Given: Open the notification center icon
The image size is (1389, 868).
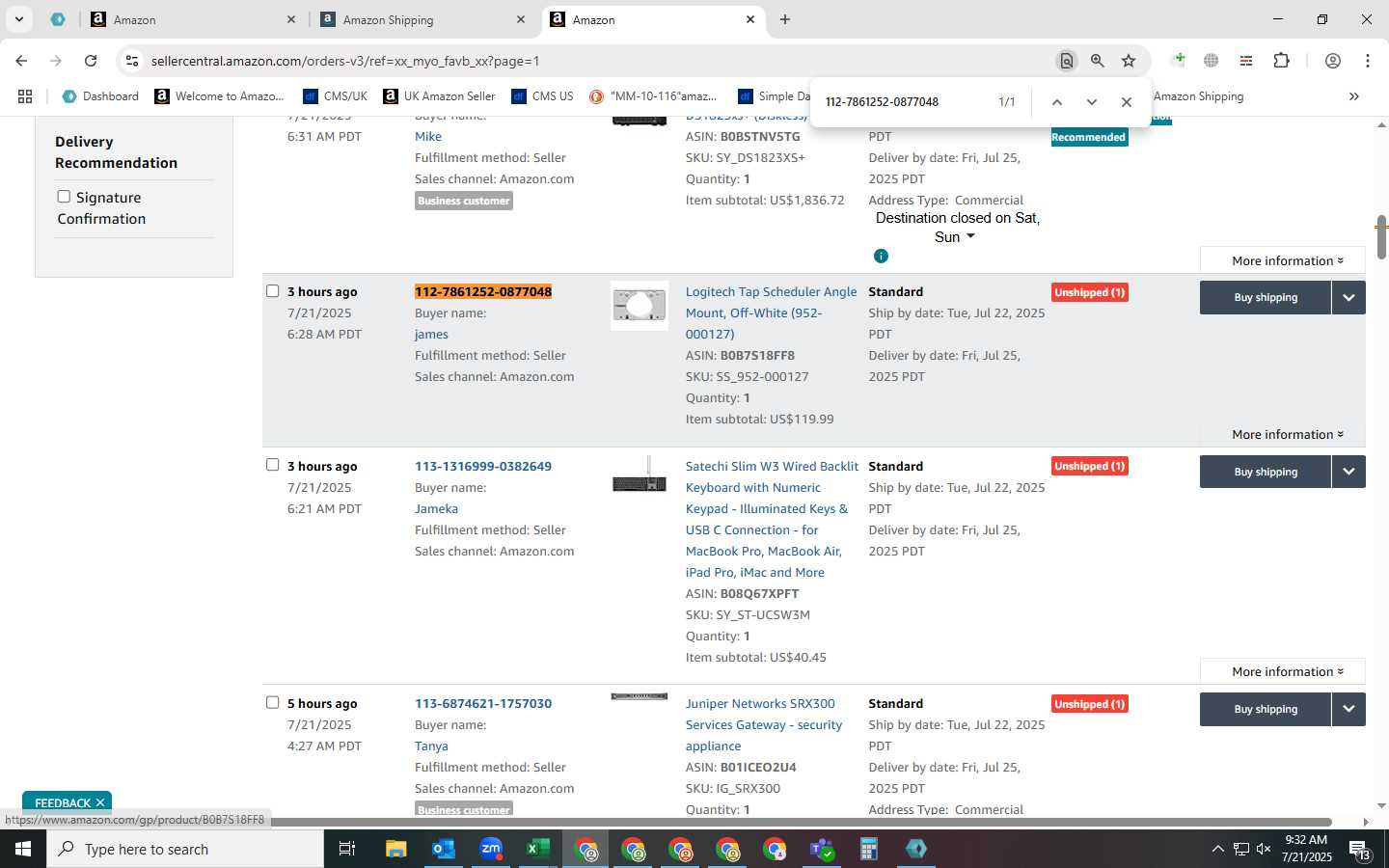Looking at the screenshot, I should coord(1360,849).
